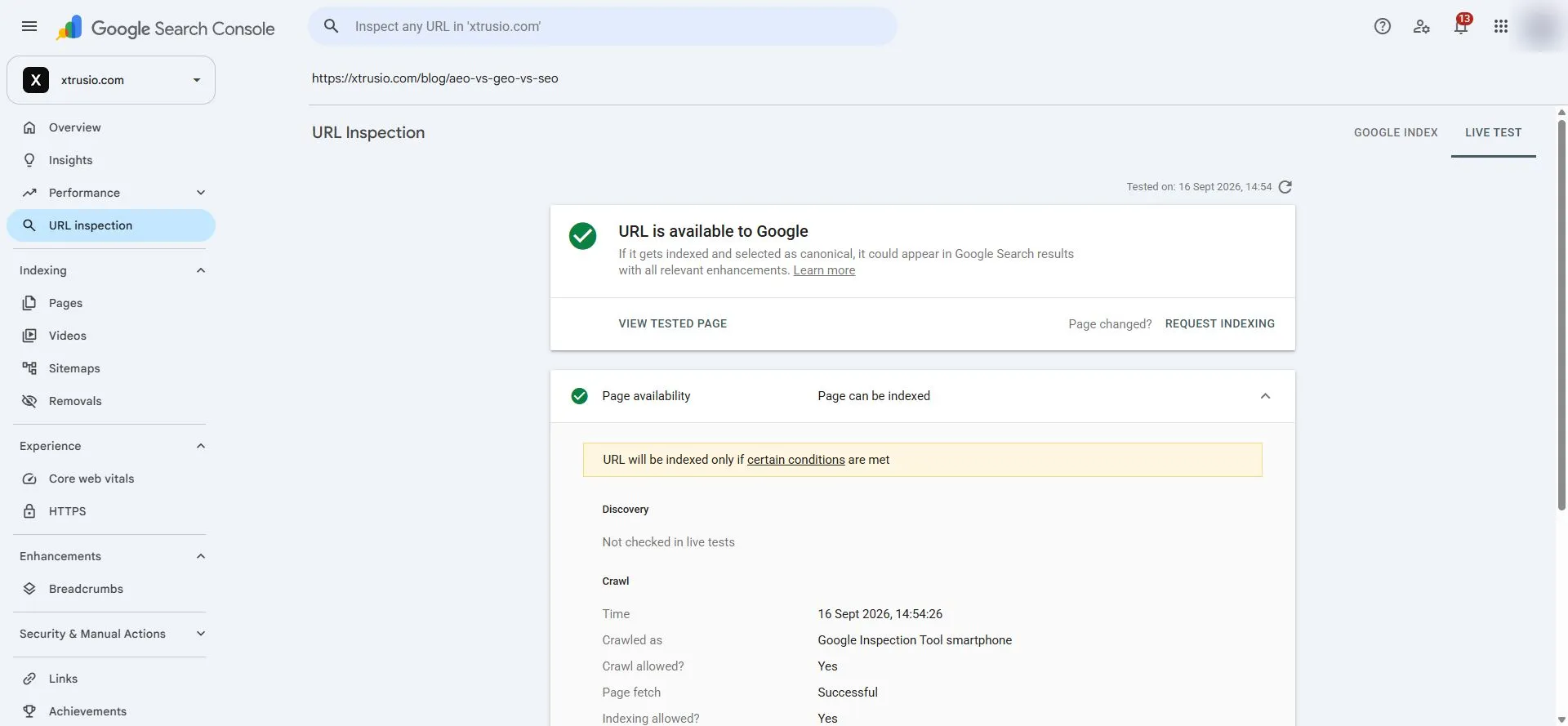Click the search magnifier icon in top bar
Screen dimensions: 1568x726
[332, 26]
